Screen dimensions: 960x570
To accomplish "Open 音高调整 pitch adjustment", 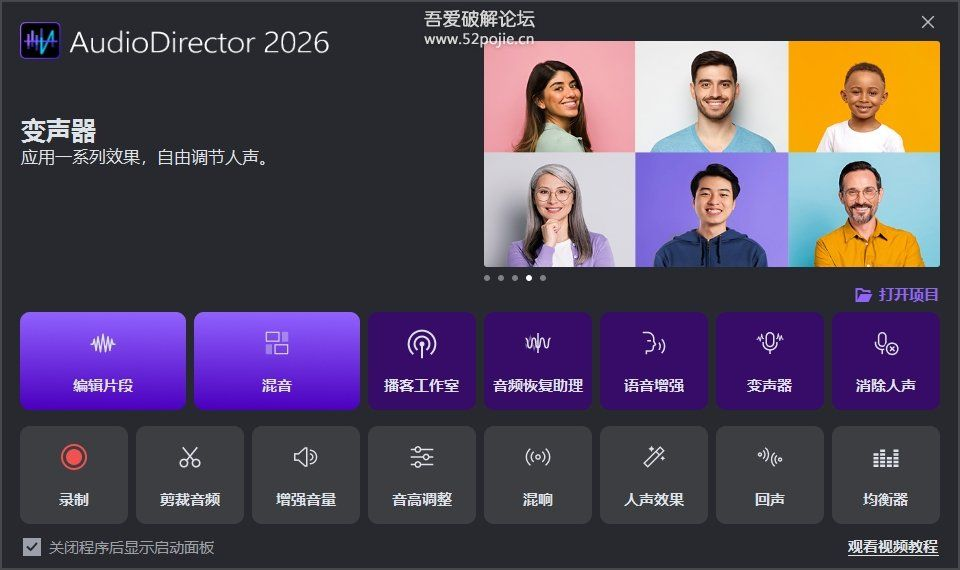I will tap(422, 475).
